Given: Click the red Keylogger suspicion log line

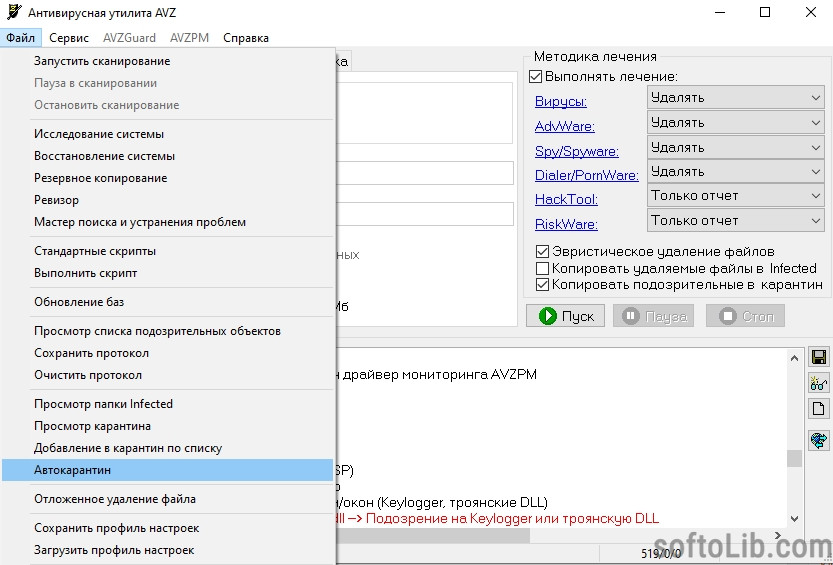Looking at the screenshot, I should coord(498,518).
